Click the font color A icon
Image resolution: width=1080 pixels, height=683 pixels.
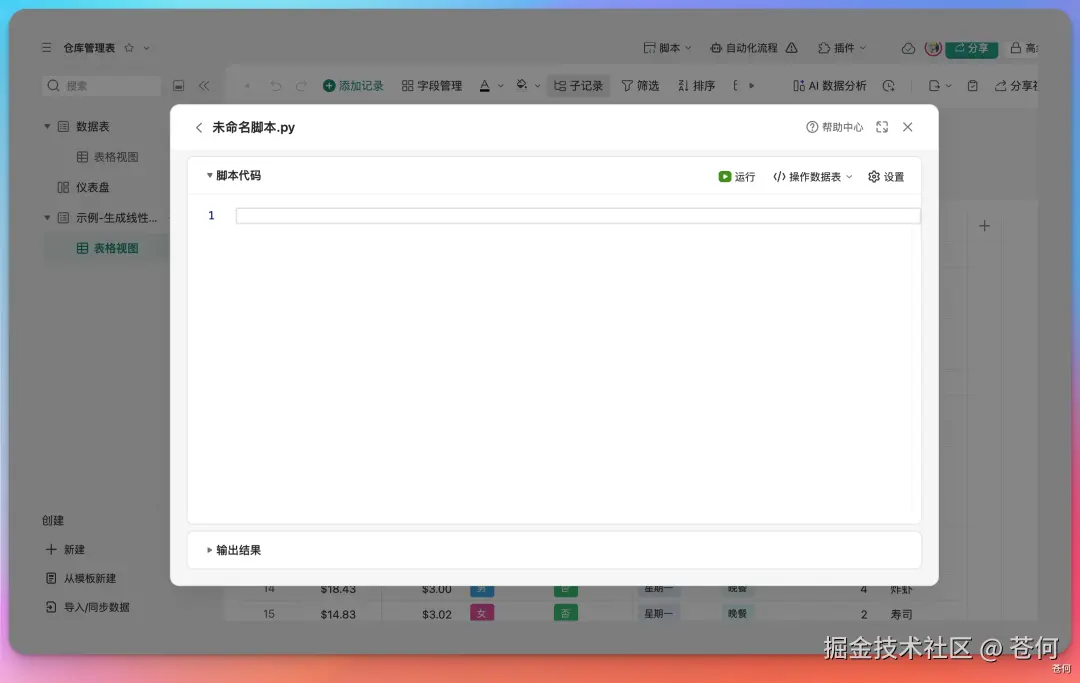click(x=485, y=85)
